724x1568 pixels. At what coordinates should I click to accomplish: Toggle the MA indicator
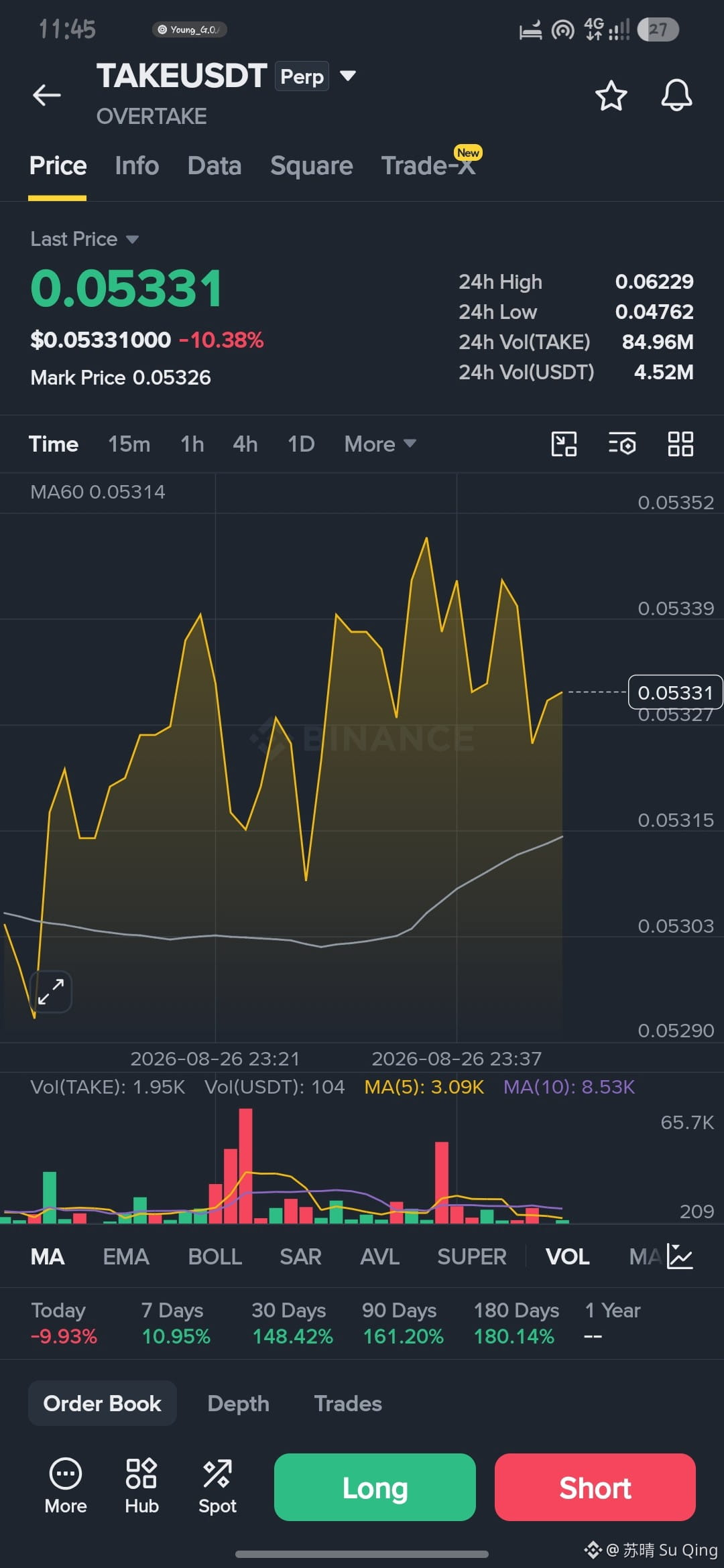[48, 1256]
